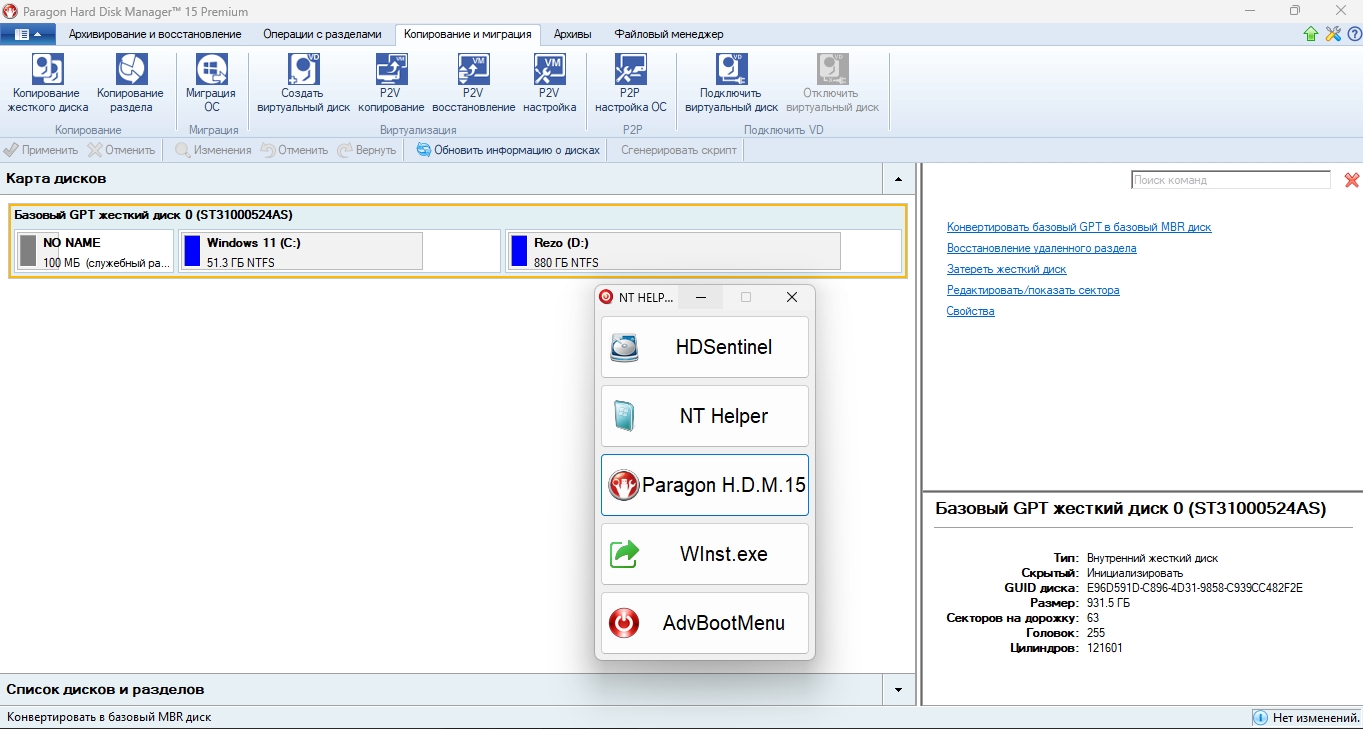This screenshot has height=729, width=1363.
Task: Select the NO NAME 100 МБ partition
Action: pos(95,251)
